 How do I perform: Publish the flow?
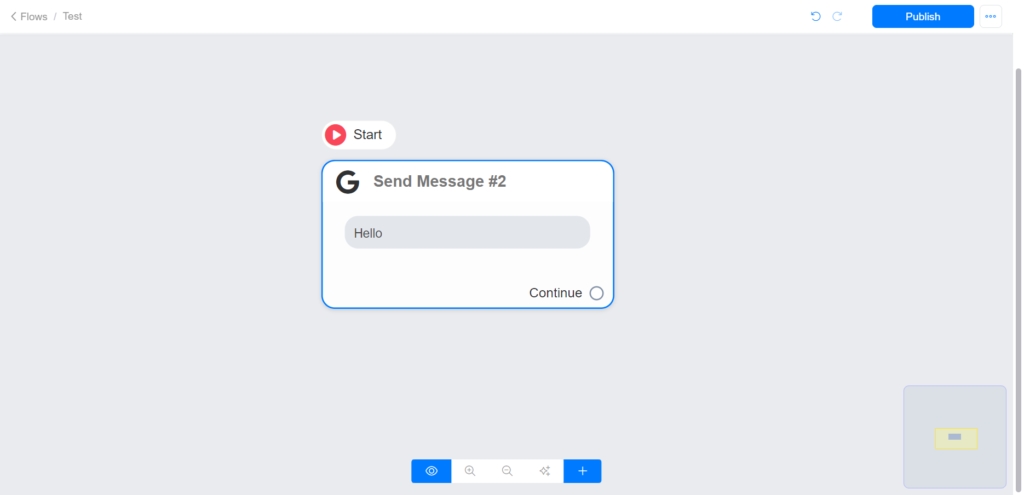[923, 16]
